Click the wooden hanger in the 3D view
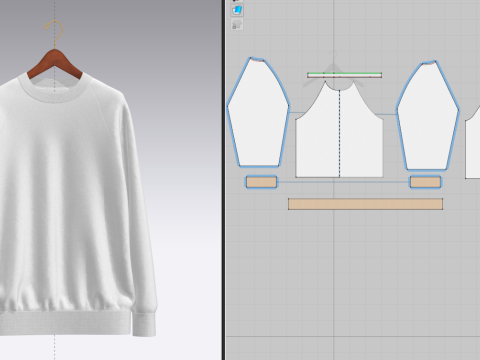480x360 pixels. 55,63
